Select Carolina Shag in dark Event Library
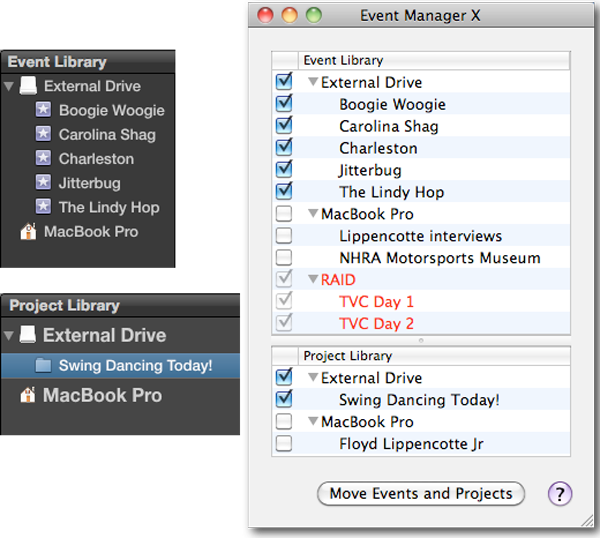Screen dimensions: 600x538 click(x=107, y=135)
